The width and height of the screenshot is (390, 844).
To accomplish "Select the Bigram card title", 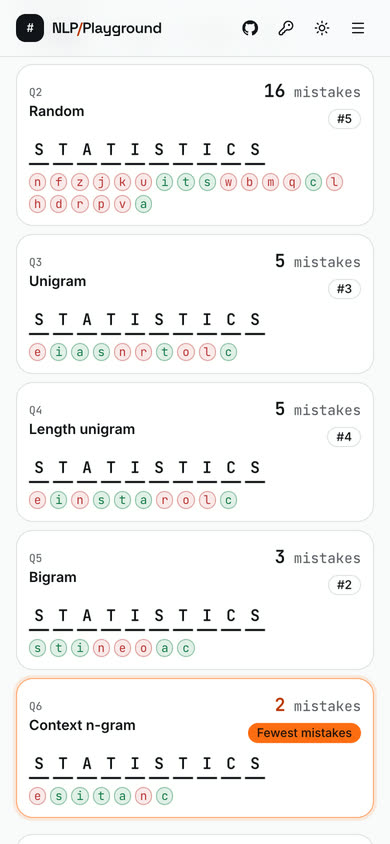I will 53,578.
